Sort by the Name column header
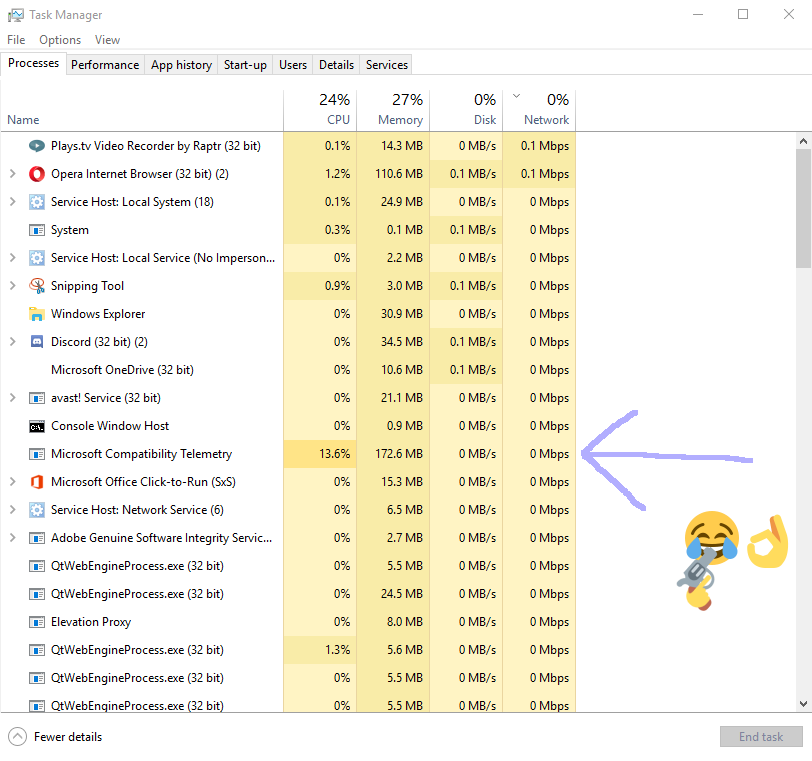This screenshot has width=812, height=761. pyautogui.click(x=142, y=110)
